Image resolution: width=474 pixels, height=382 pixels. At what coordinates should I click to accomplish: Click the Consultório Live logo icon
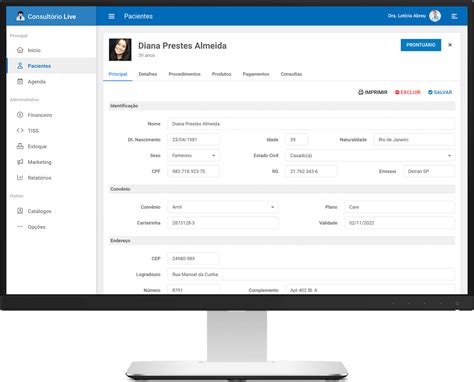[x=20, y=16]
